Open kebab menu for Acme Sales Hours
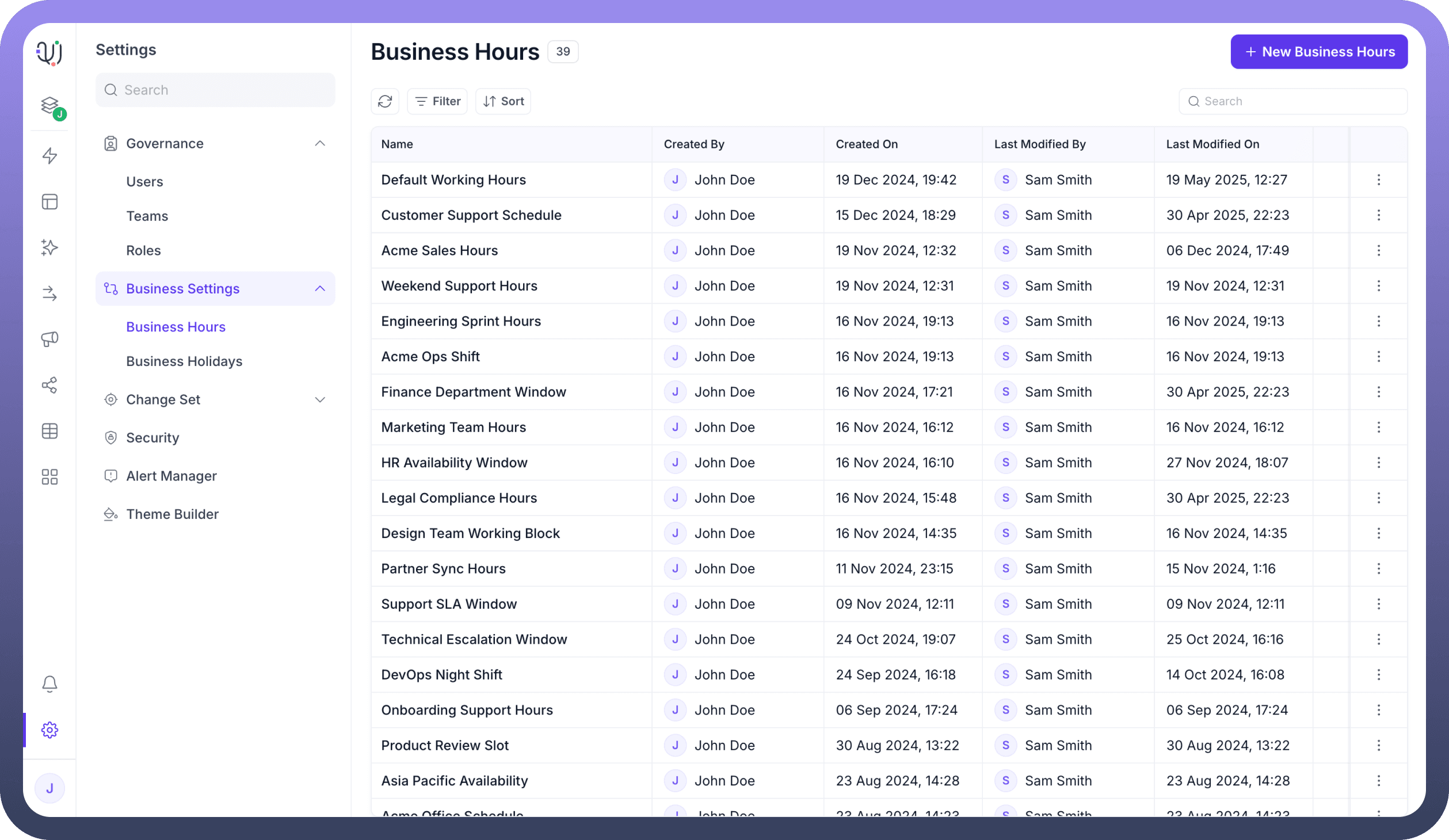 1378,250
